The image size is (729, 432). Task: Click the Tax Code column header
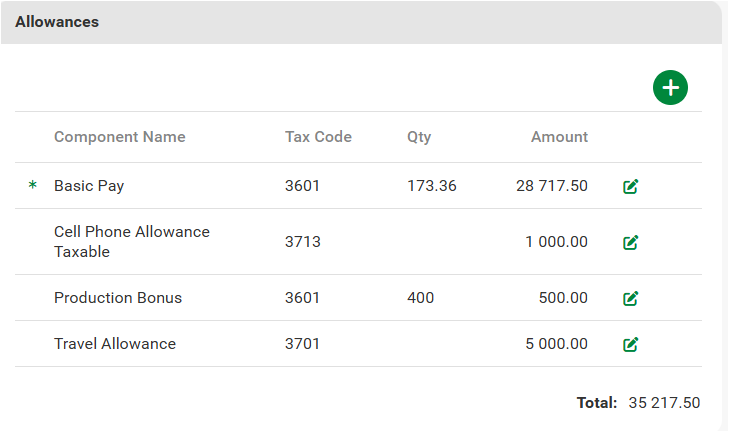pyautogui.click(x=318, y=137)
